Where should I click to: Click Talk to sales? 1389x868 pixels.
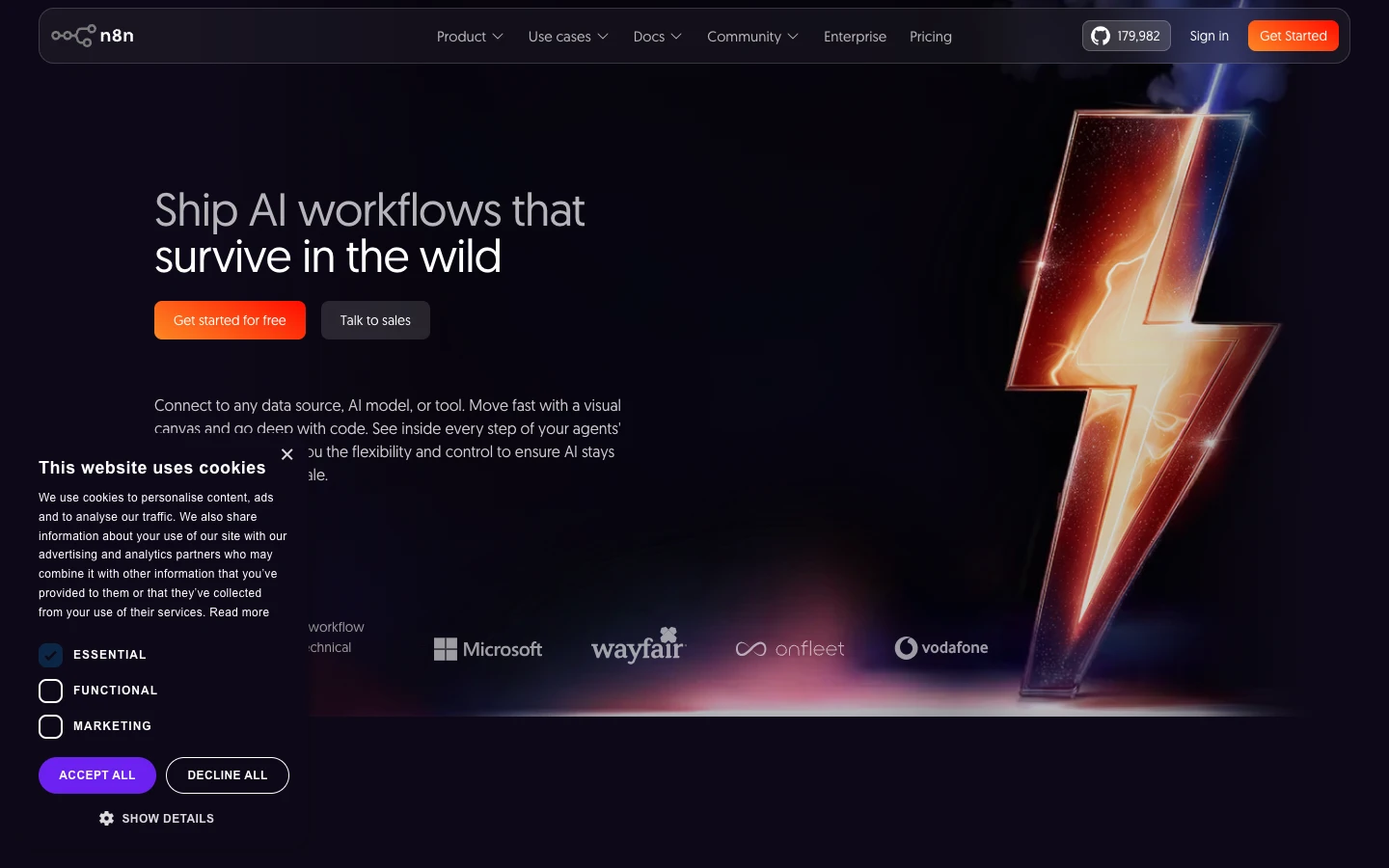tap(375, 319)
